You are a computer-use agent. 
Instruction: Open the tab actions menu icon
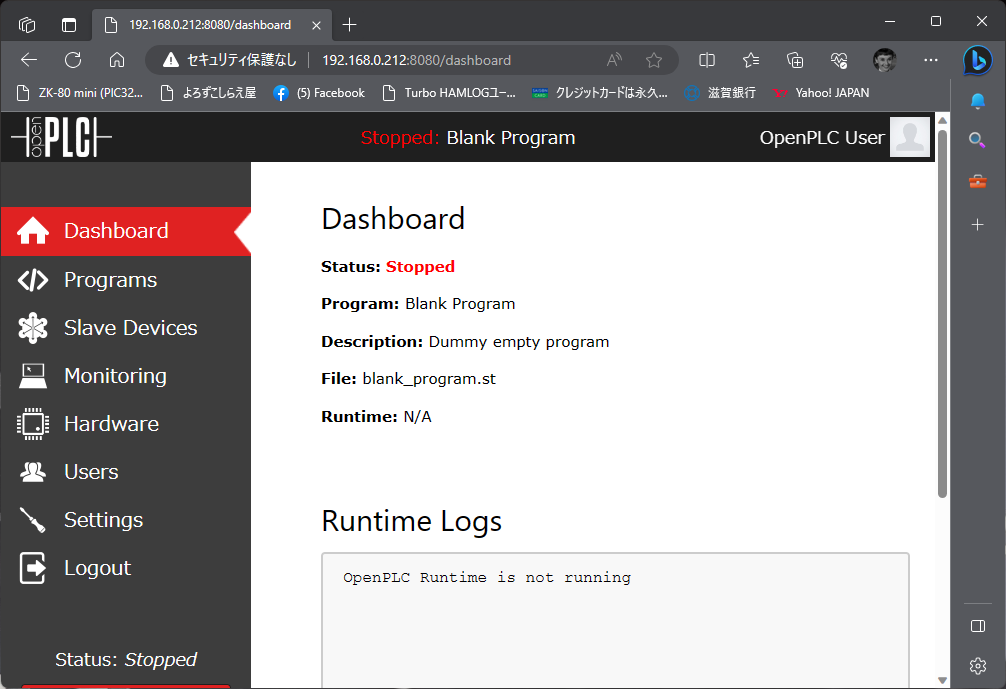coord(69,25)
